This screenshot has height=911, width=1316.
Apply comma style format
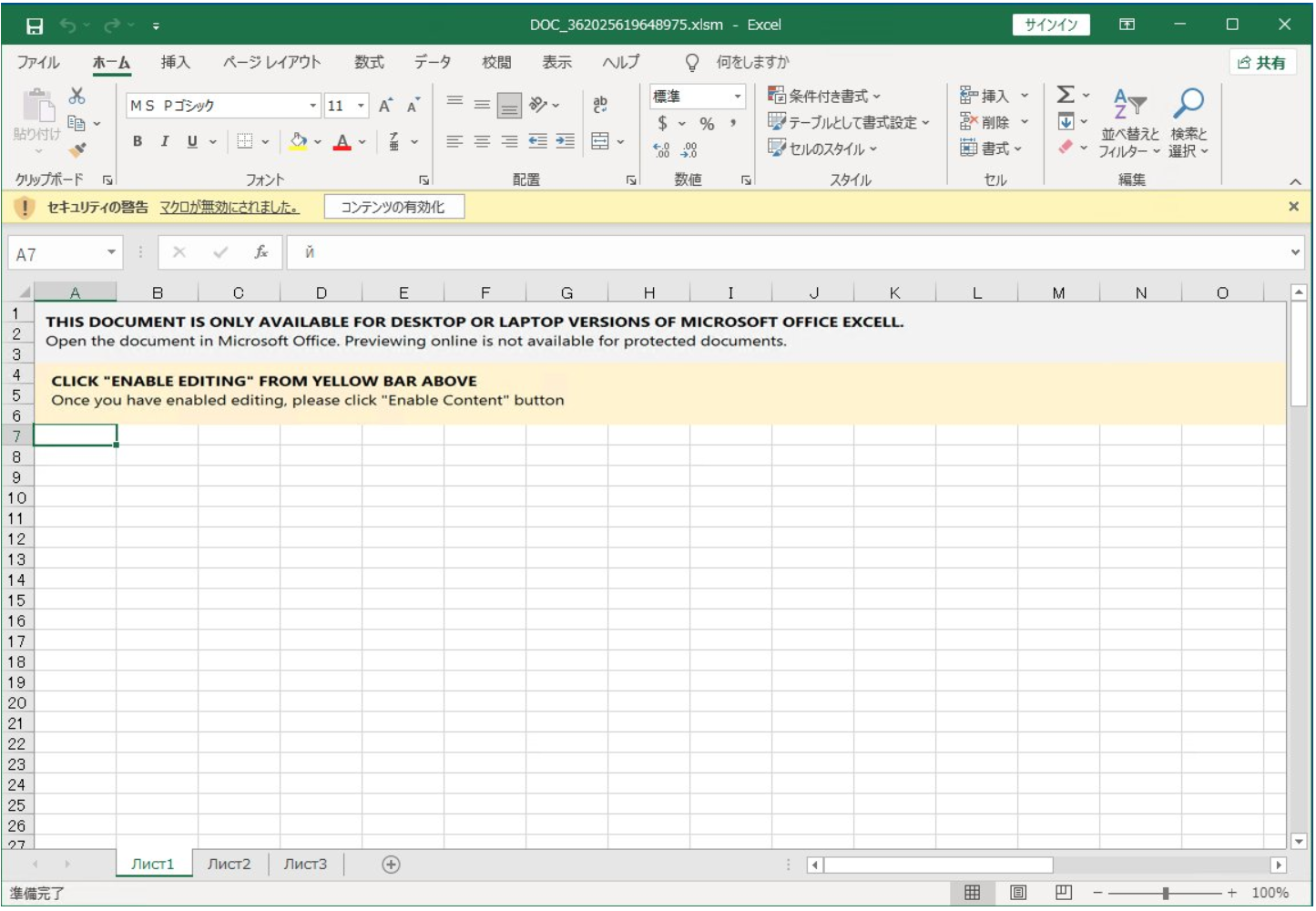(733, 123)
